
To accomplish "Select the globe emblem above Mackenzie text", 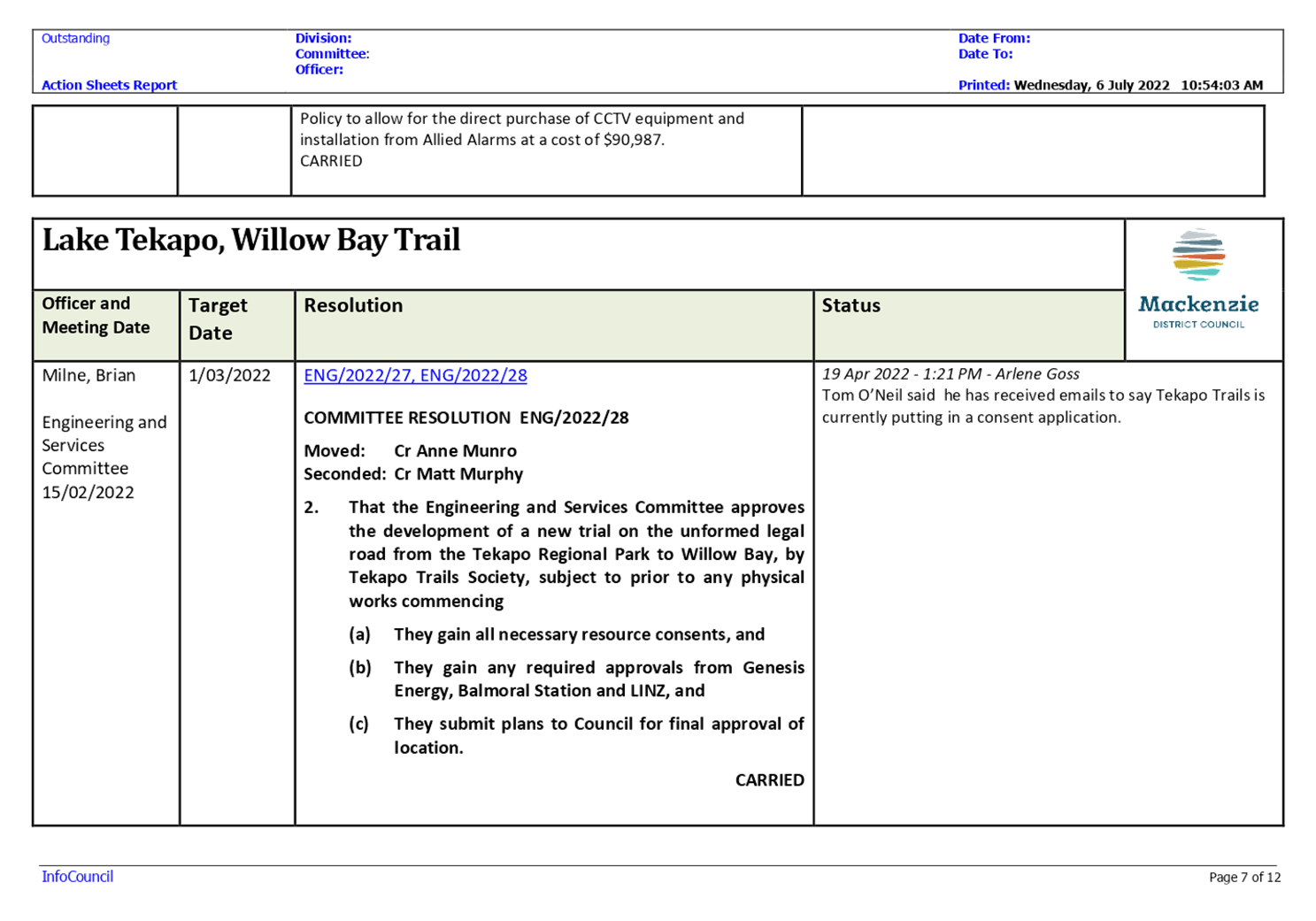I will [1200, 255].
